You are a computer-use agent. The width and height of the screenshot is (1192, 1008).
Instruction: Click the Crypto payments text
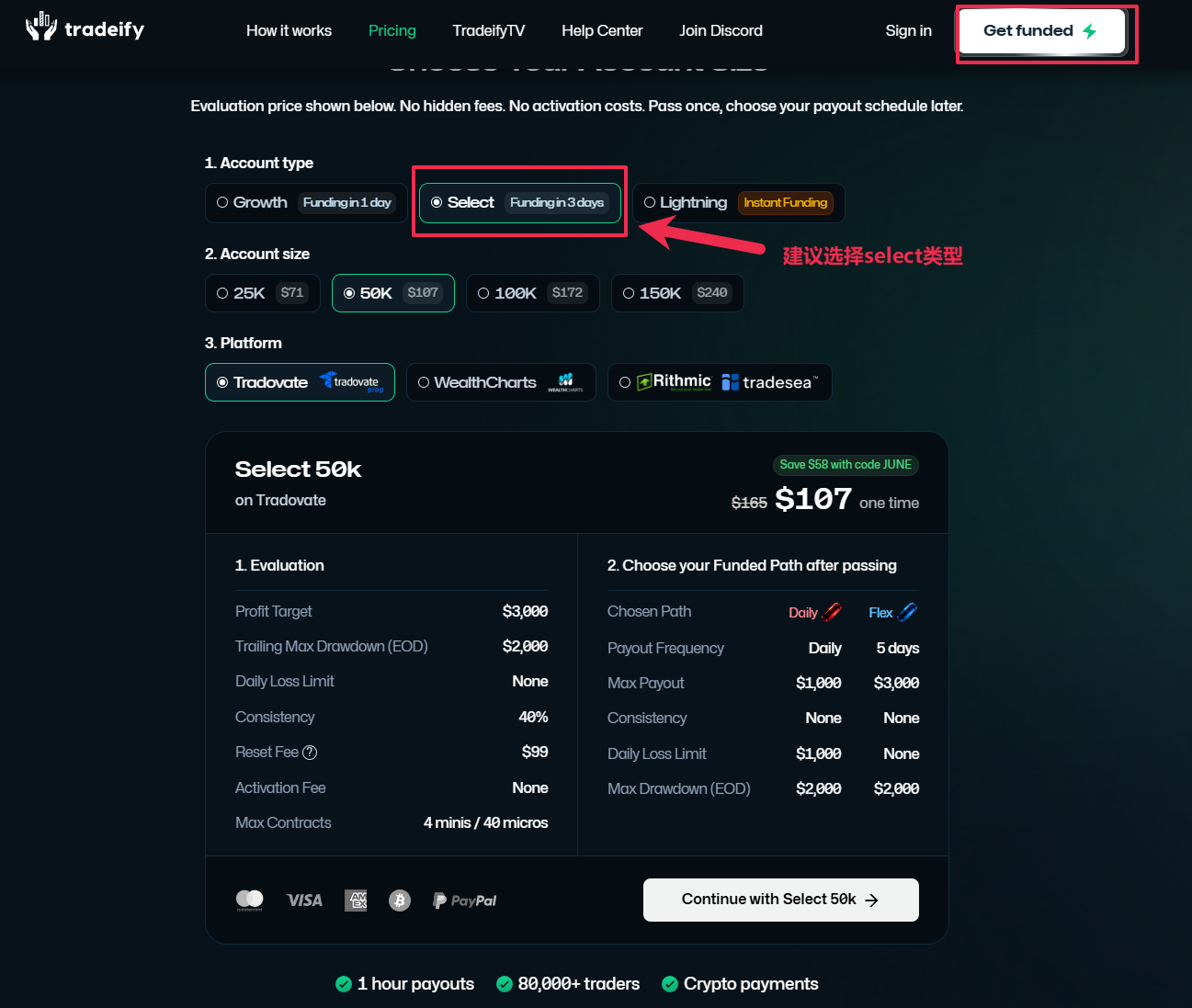point(751,984)
